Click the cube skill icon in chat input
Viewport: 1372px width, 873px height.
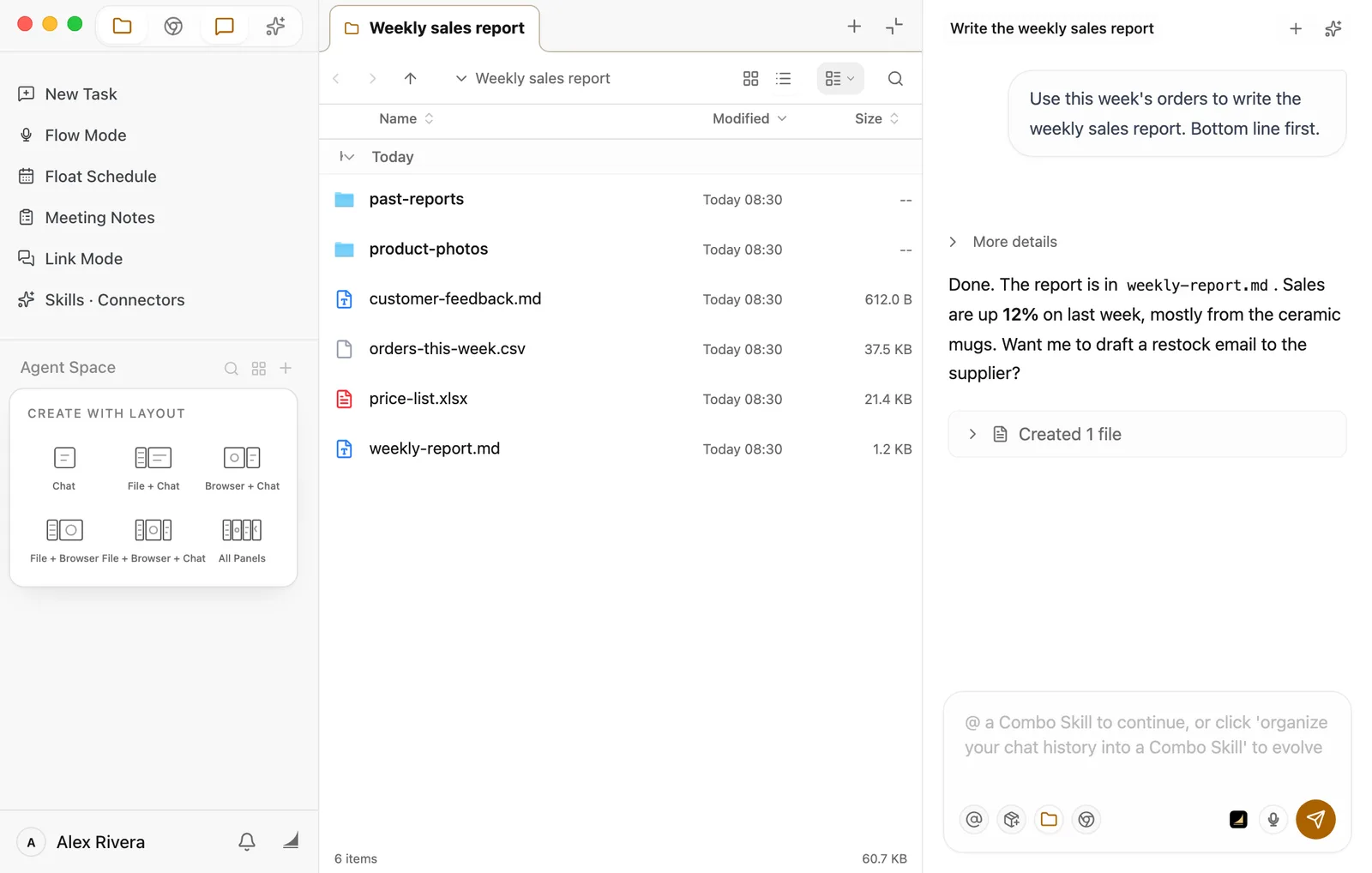coord(1012,819)
